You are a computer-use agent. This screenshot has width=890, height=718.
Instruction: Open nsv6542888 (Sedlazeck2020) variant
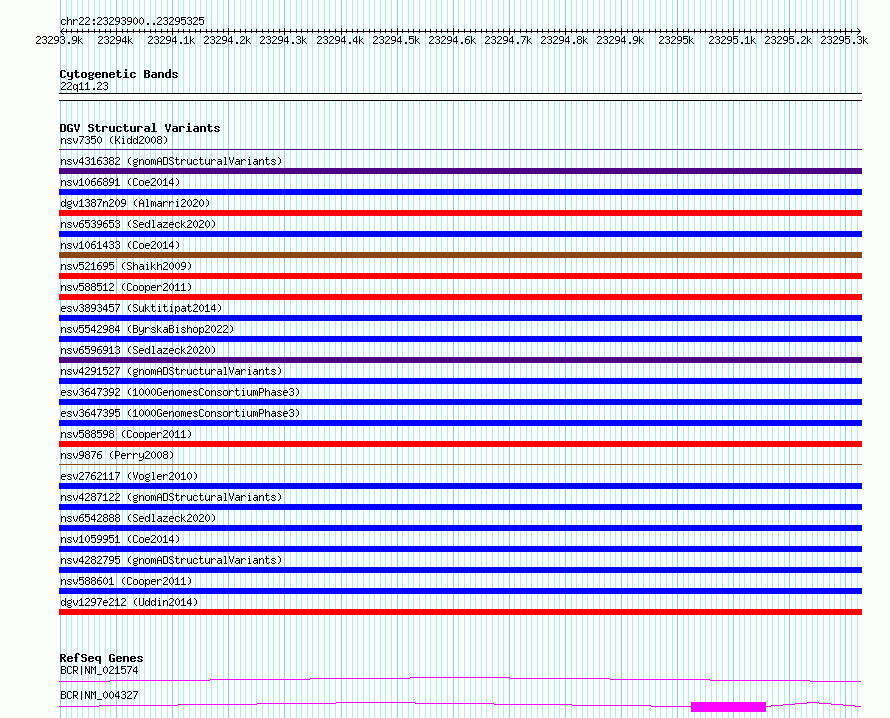(138, 518)
